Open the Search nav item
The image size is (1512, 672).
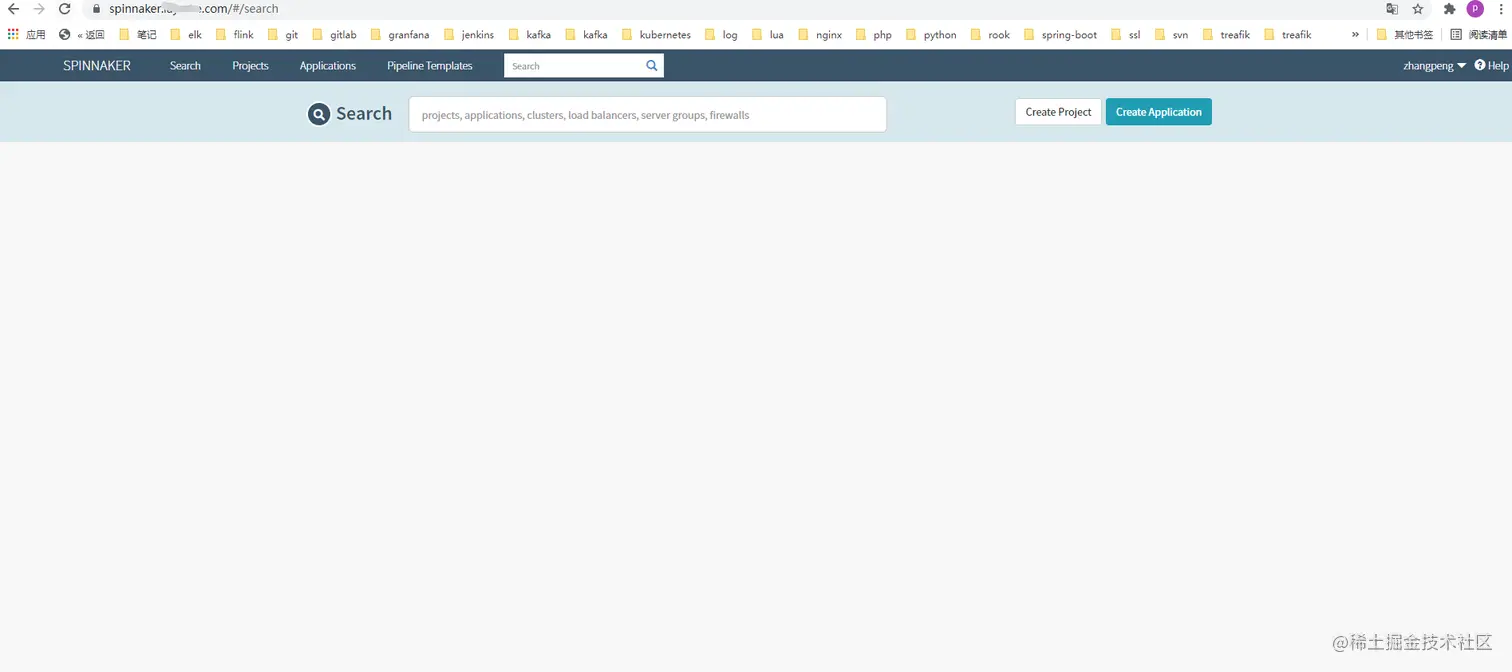click(x=185, y=66)
